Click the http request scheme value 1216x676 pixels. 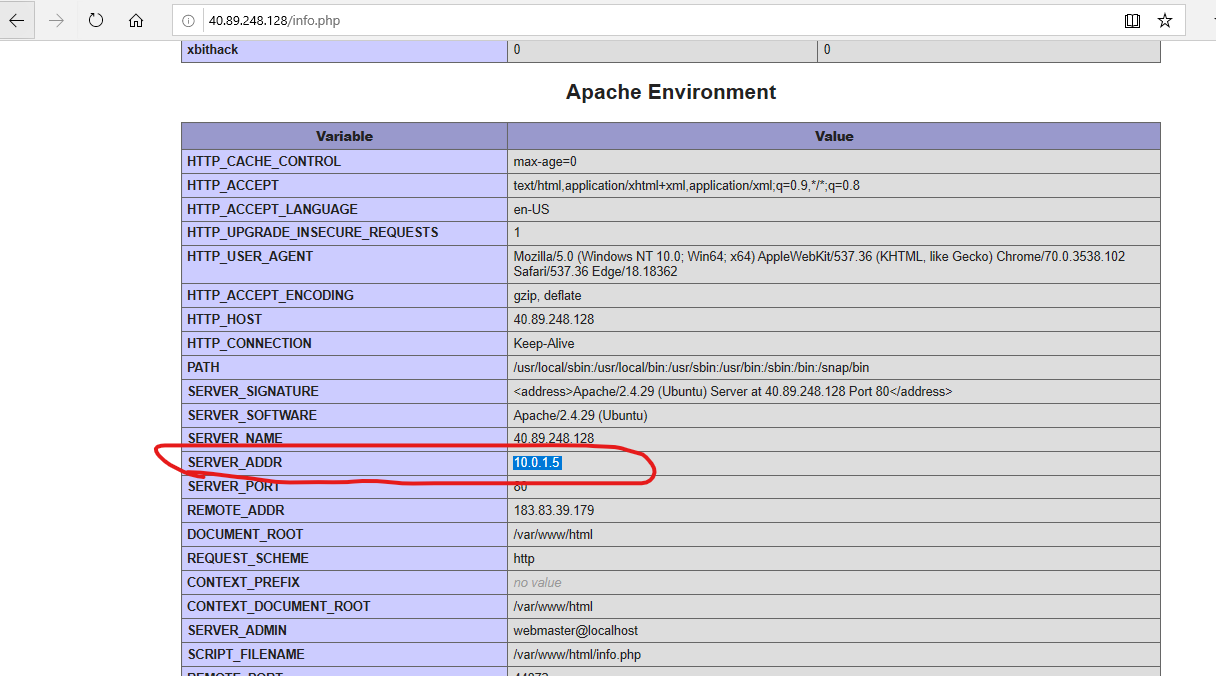[x=524, y=558]
